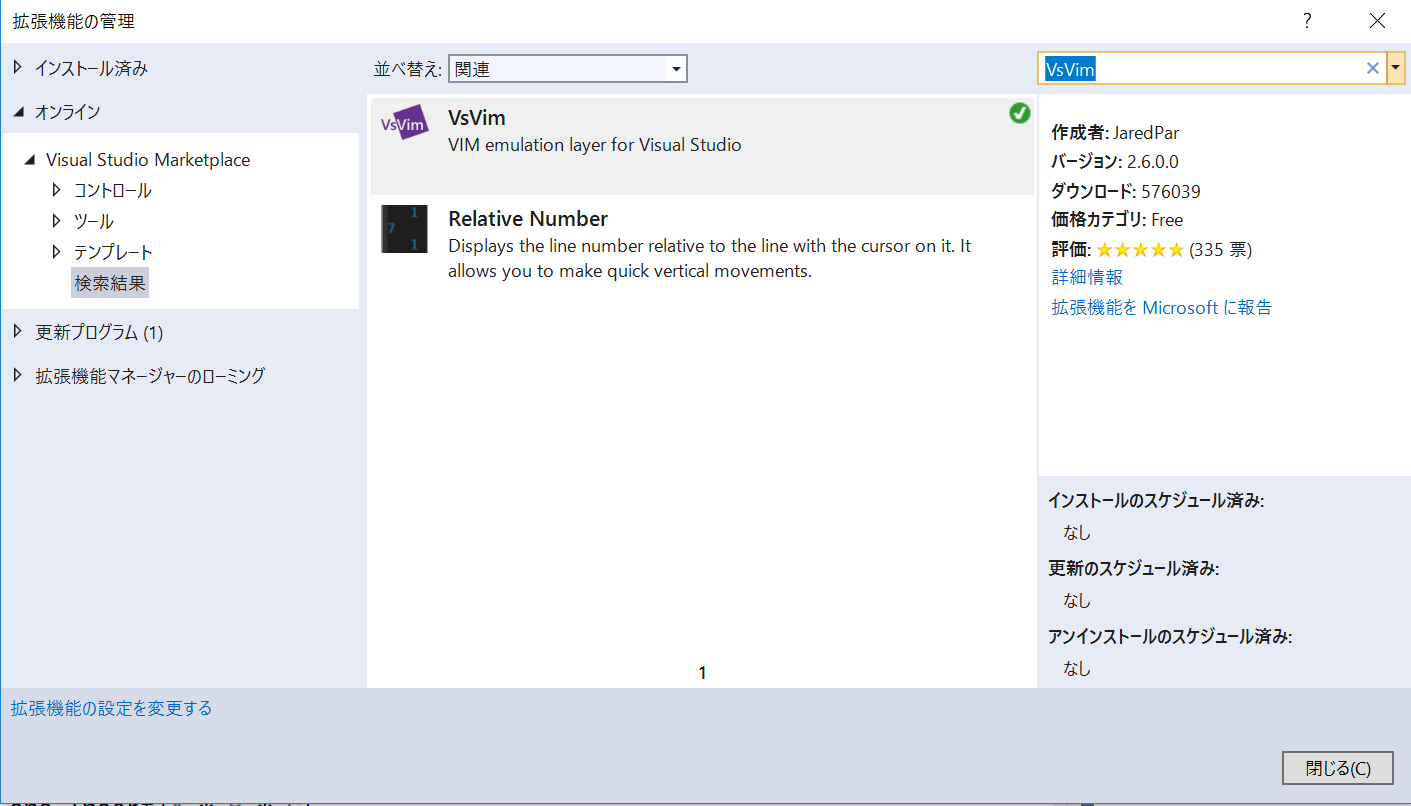The height and width of the screenshot is (806, 1411).
Task: Select the 検索結果 tree item
Action: click(x=109, y=282)
